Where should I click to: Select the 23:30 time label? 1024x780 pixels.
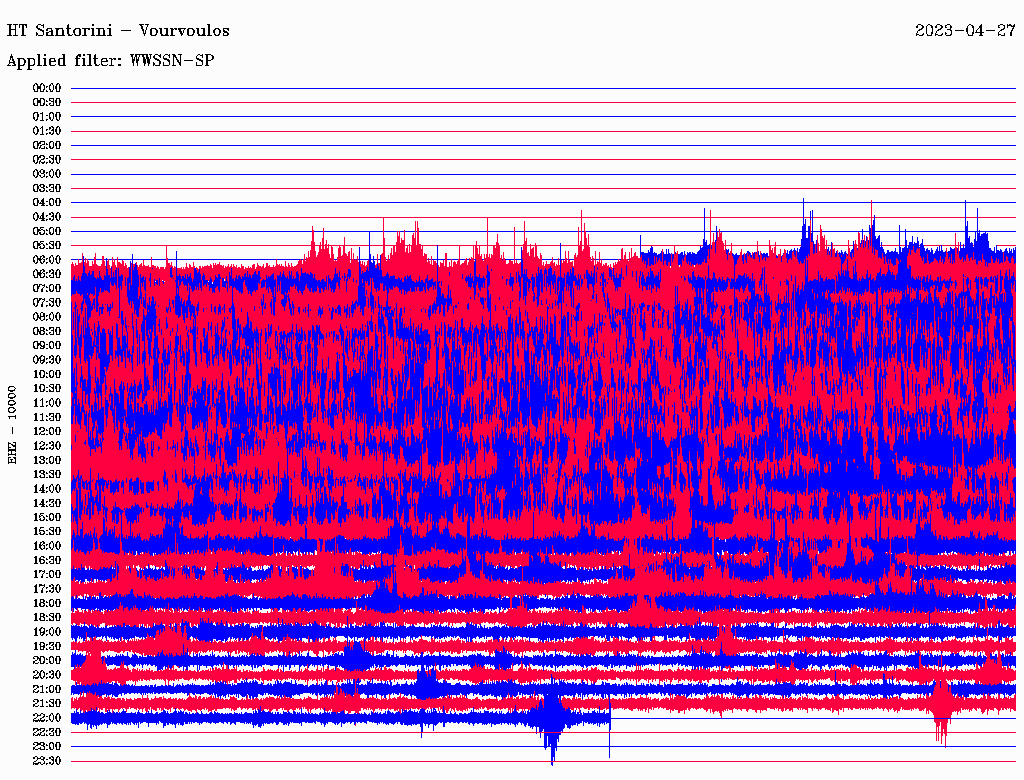click(x=47, y=760)
